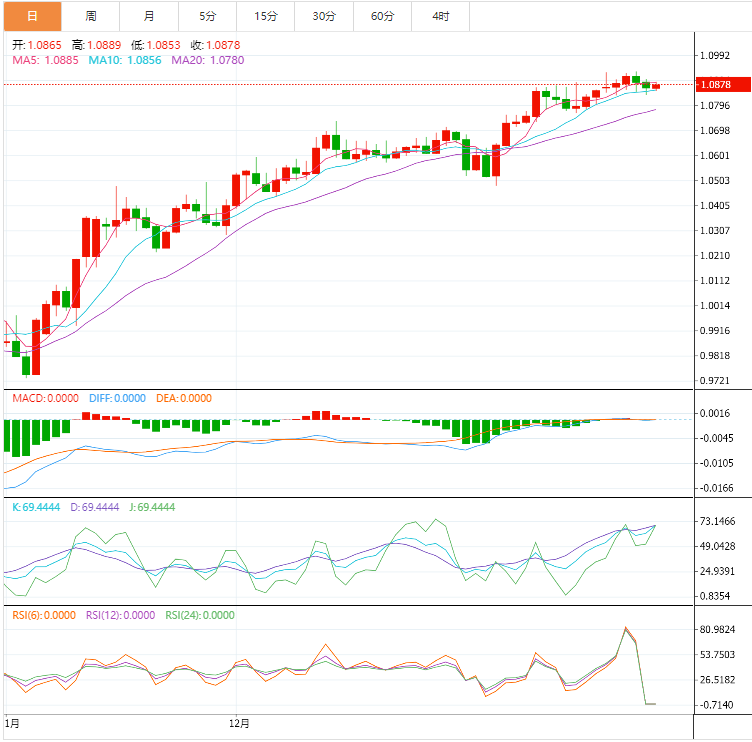This screenshot has height=742, width=752.
Task: Select the 15分 timeframe tab
Action: 266,16
